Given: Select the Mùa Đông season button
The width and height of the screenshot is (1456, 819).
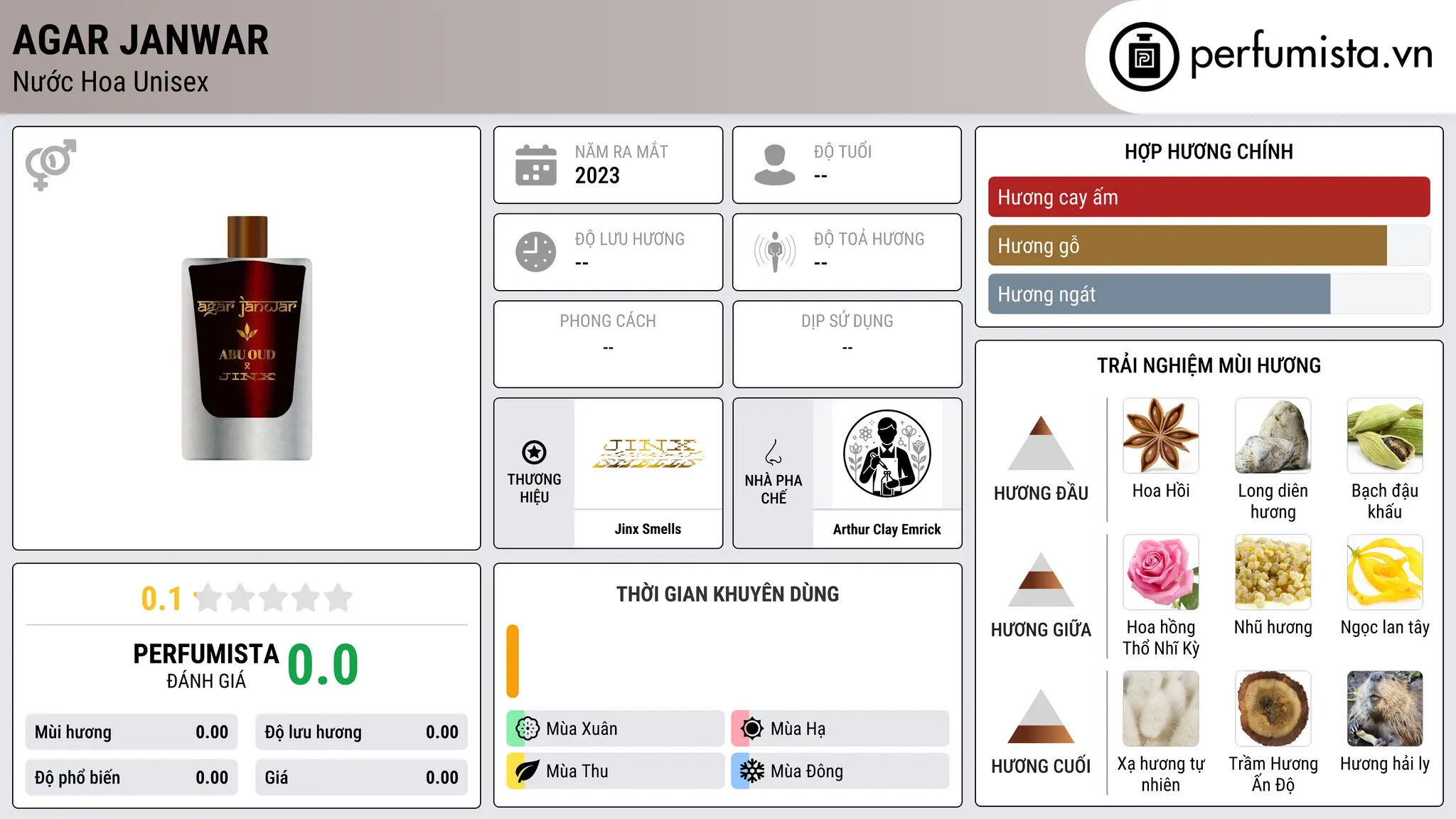Looking at the screenshot, I should 840,771.
